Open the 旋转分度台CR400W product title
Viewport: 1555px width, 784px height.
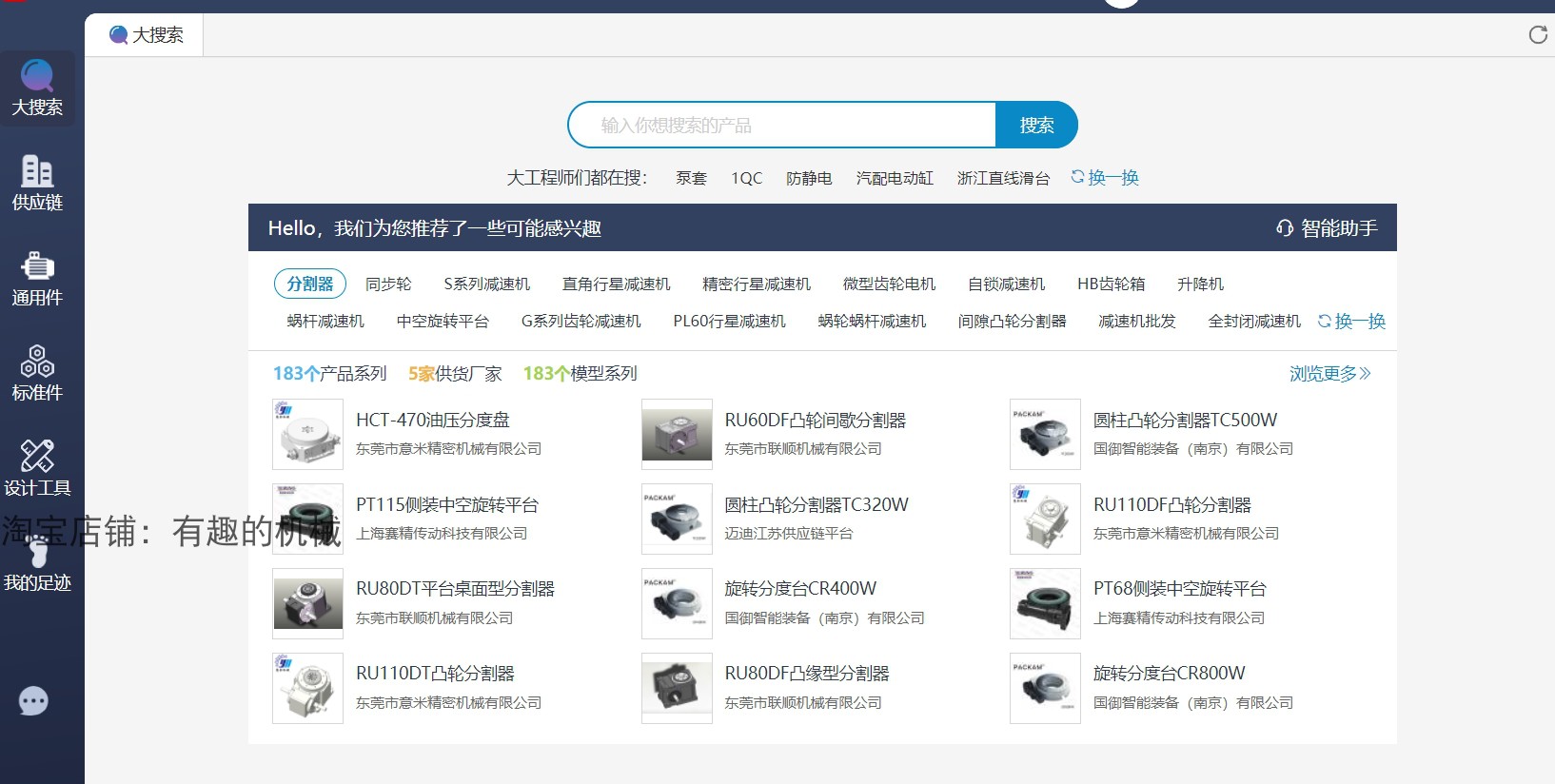pyautogui.click(x=800, y=588)
